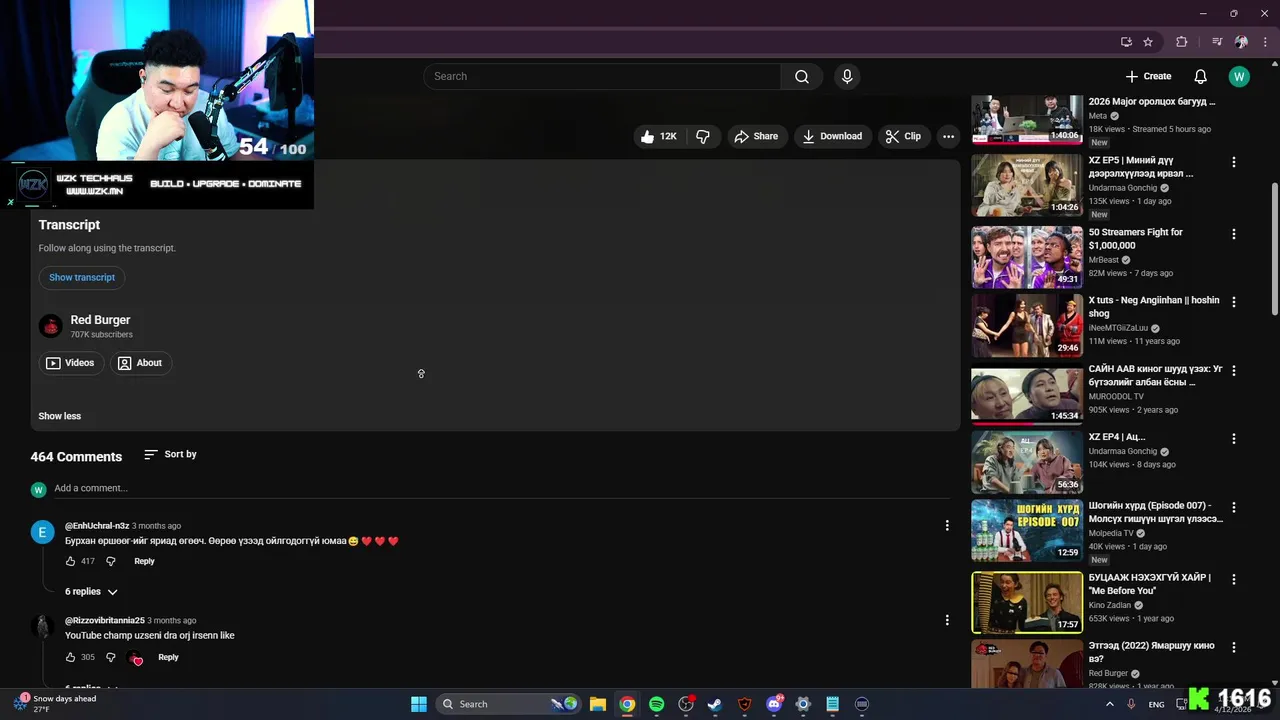Create a Clip with scissors button

903,136
